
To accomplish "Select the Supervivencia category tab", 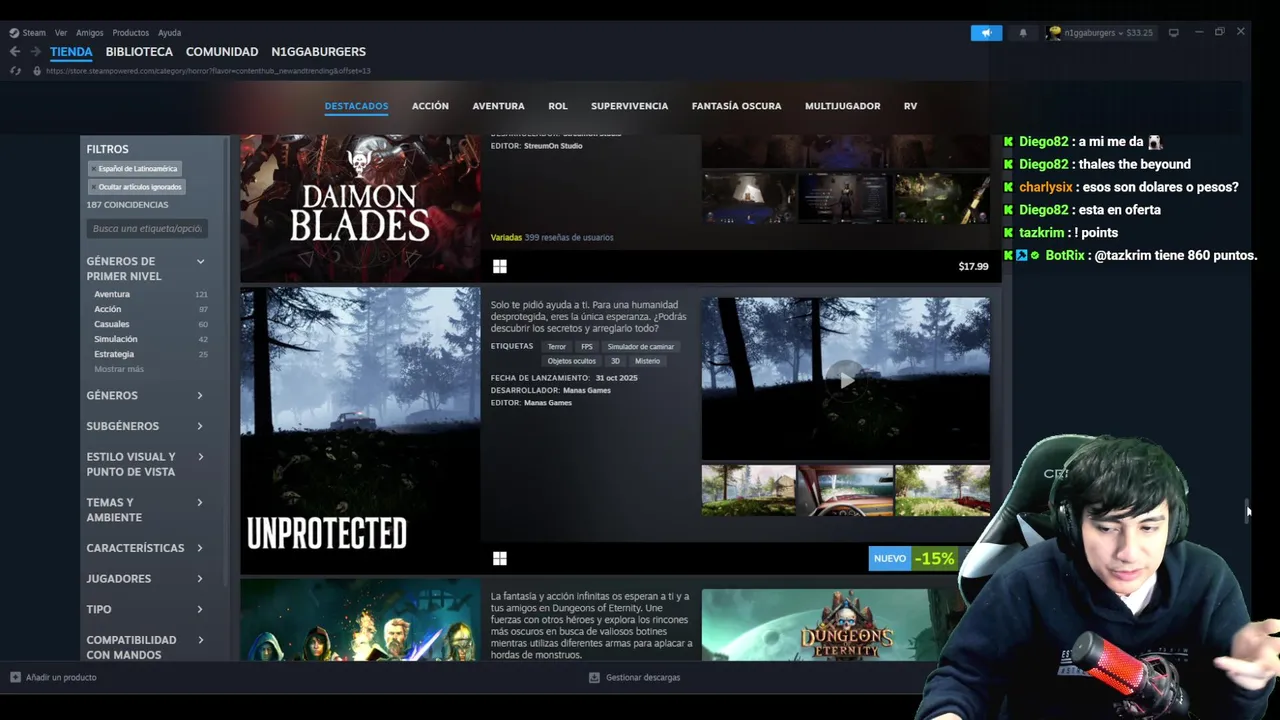I will point(629,106).
